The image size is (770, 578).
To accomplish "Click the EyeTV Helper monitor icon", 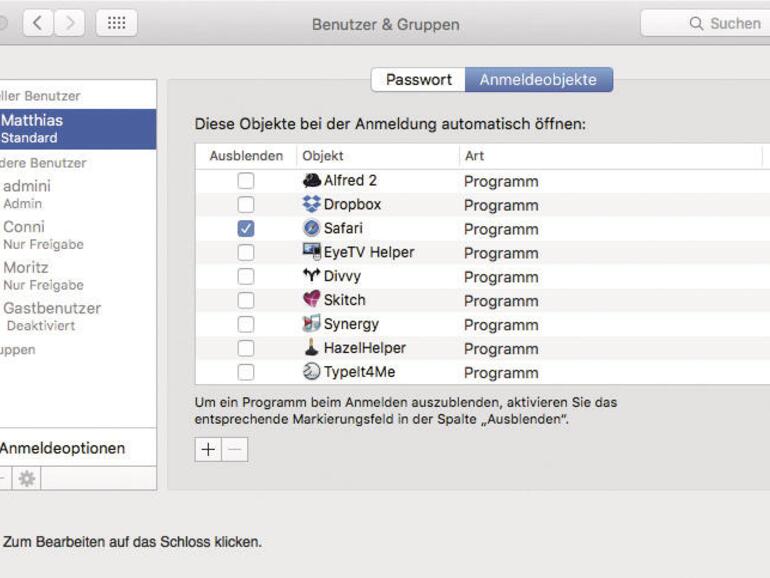I will click(311, 251).
